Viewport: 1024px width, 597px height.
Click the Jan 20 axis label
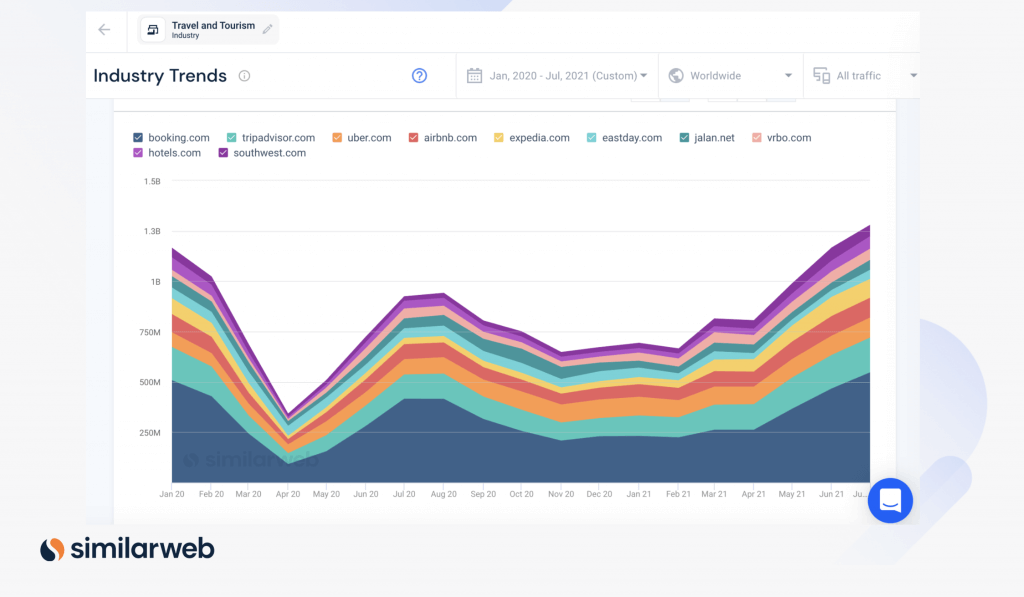(172, 494)
